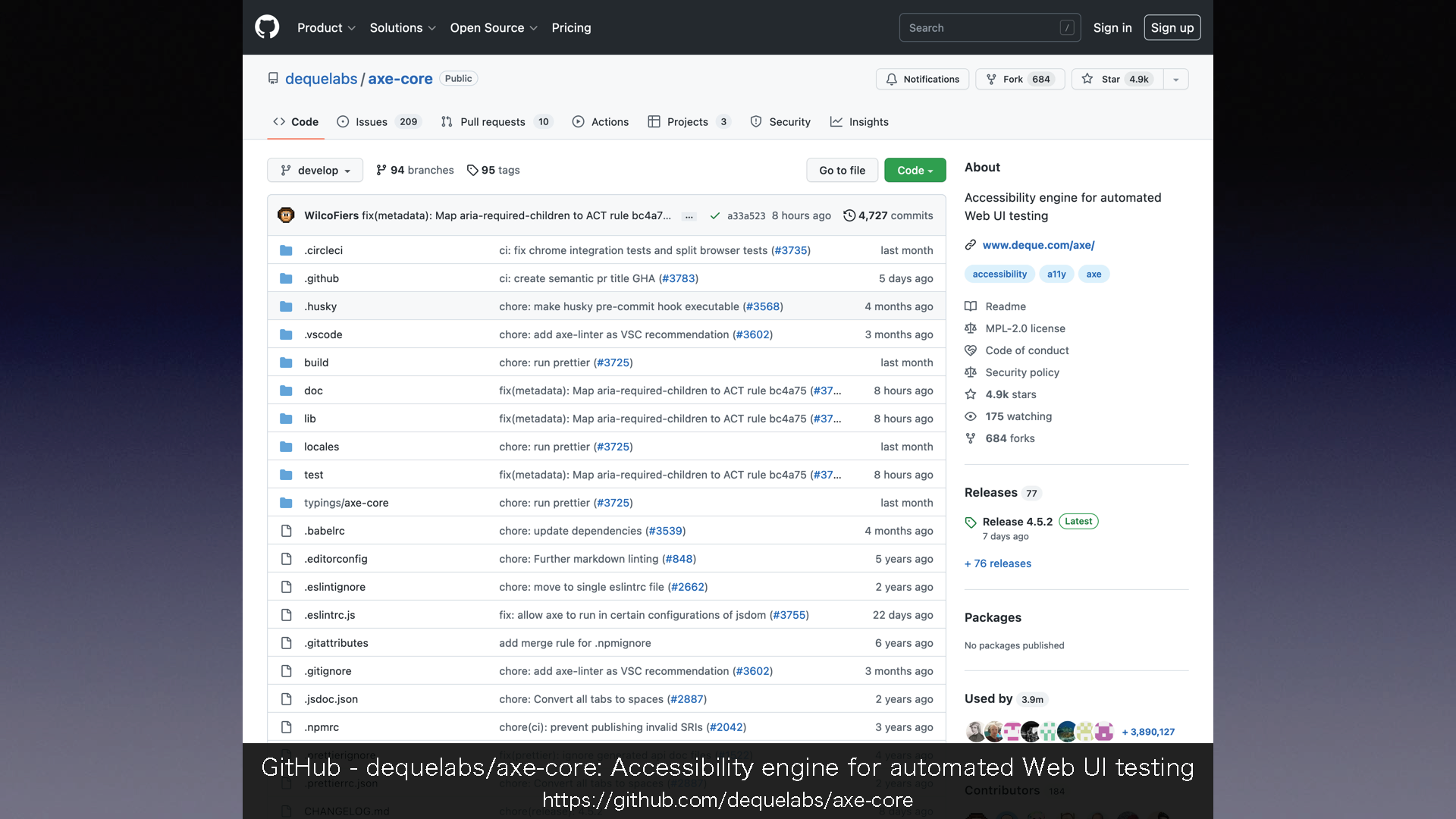Click the repository book icon beside dequelabs

(x=273, y=79)
